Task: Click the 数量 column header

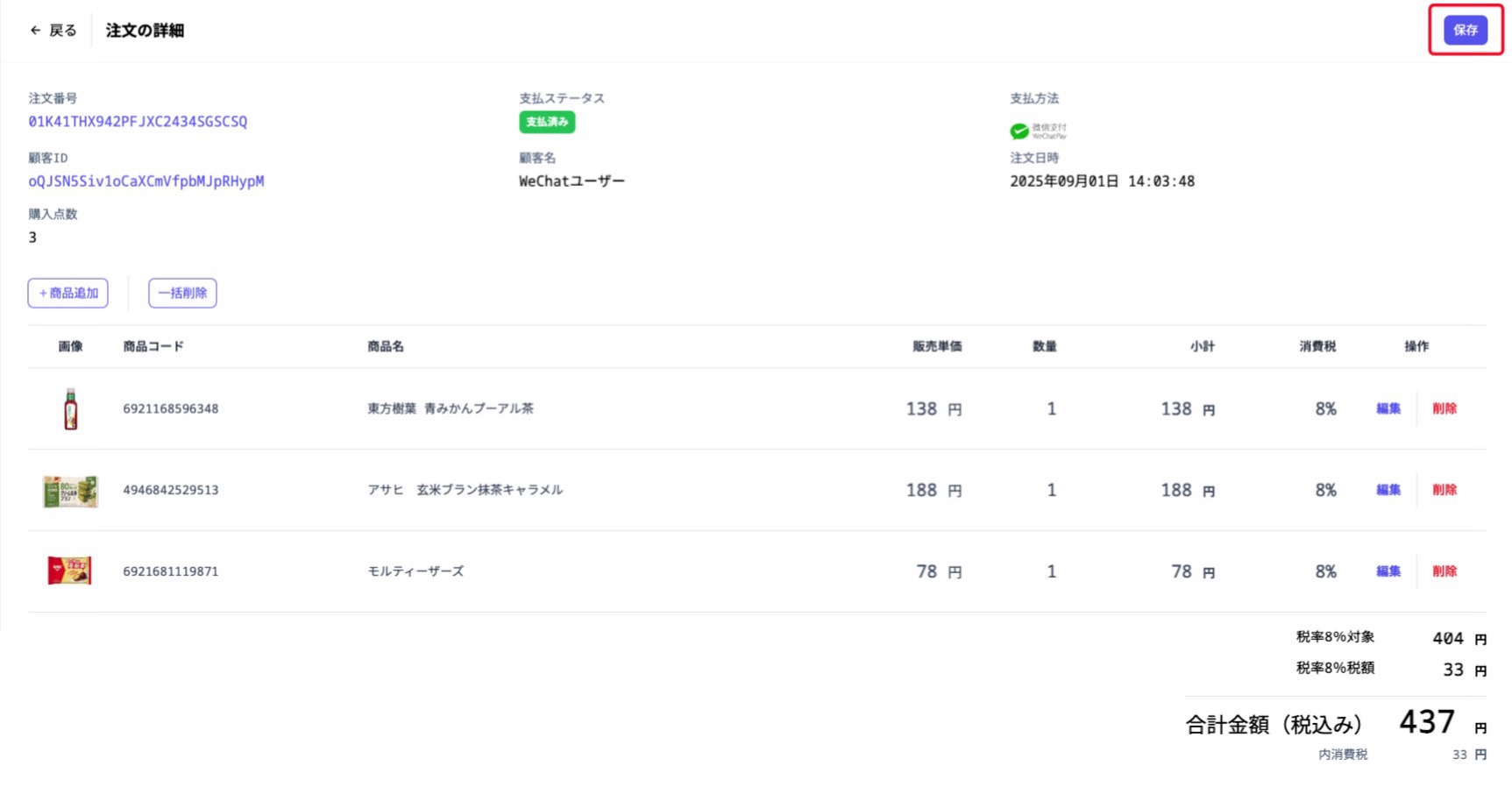Action: [x=1044, y=346]
